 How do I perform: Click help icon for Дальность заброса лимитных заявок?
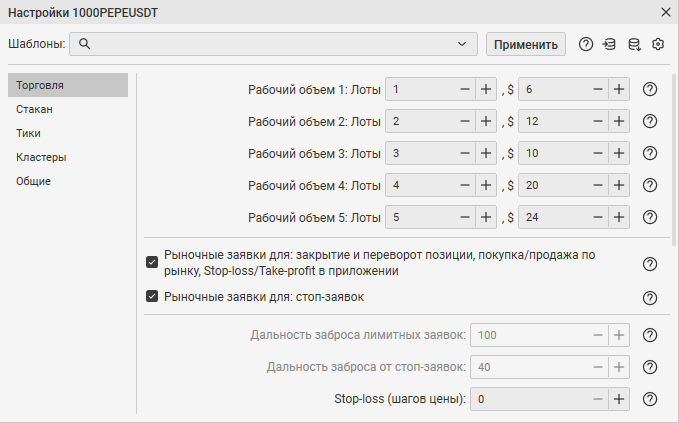point(650,335)
